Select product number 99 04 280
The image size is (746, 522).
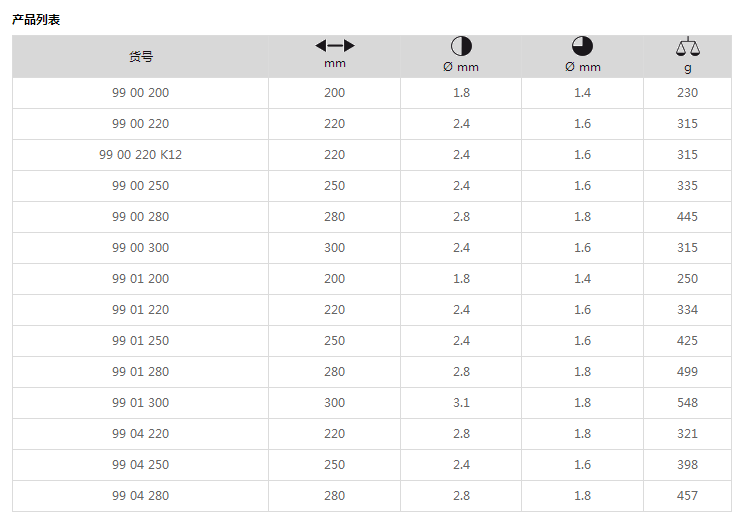(140, 496)
